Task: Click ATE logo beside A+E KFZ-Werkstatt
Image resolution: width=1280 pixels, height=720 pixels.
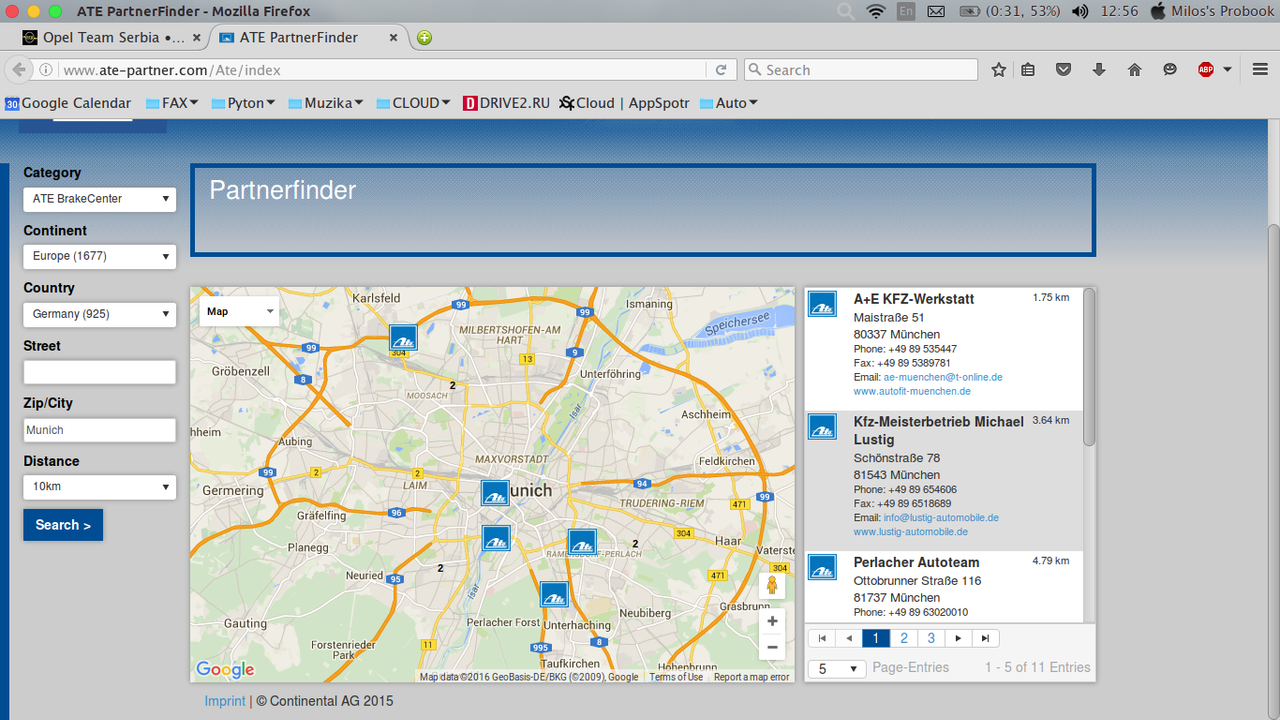Action: click(822, 304)
